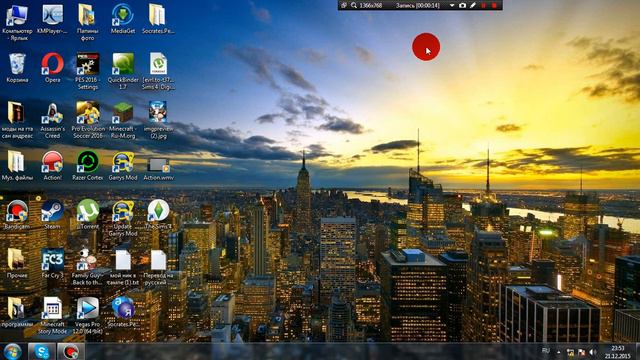Open volume speaker tray icon
640x360 pixels.
(593, 352)
